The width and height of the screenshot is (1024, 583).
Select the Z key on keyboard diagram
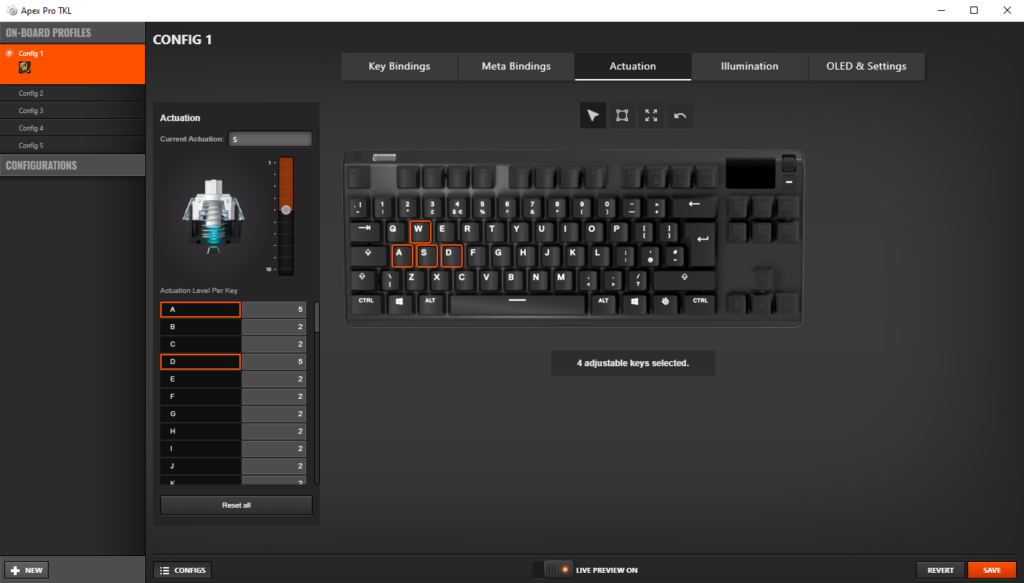413,279
